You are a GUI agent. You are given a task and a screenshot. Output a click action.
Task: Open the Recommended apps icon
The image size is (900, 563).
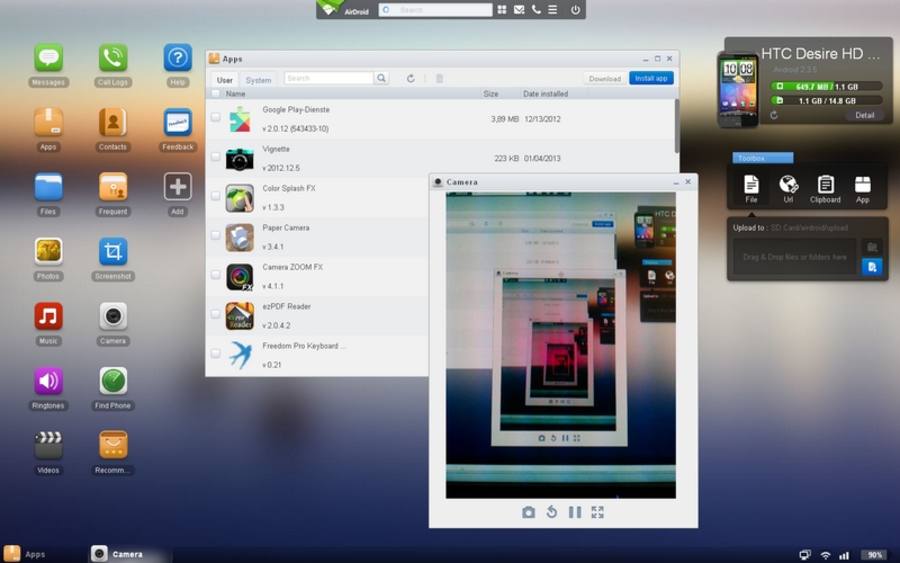(x=112, y=445)
